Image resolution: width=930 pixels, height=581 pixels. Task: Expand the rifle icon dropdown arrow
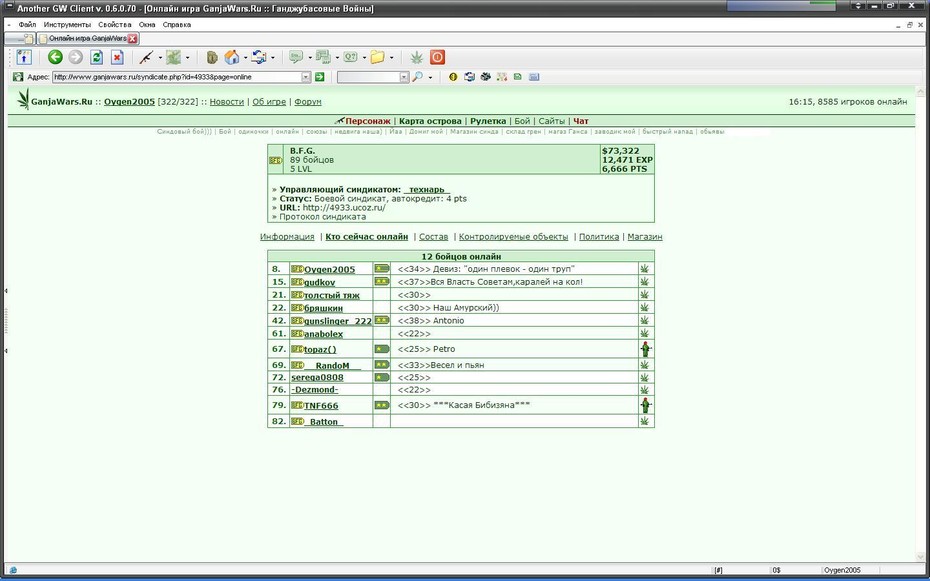pos(160,58)
